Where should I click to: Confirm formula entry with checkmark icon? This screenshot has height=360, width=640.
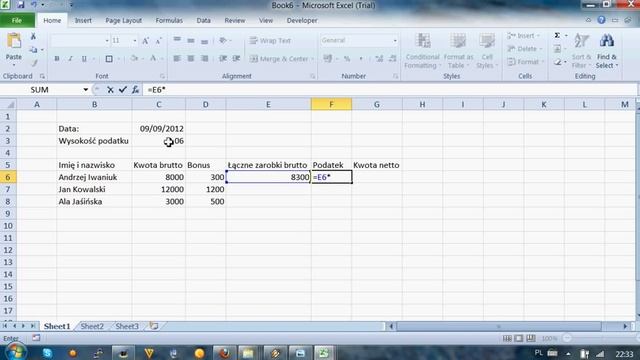point(122,90)
